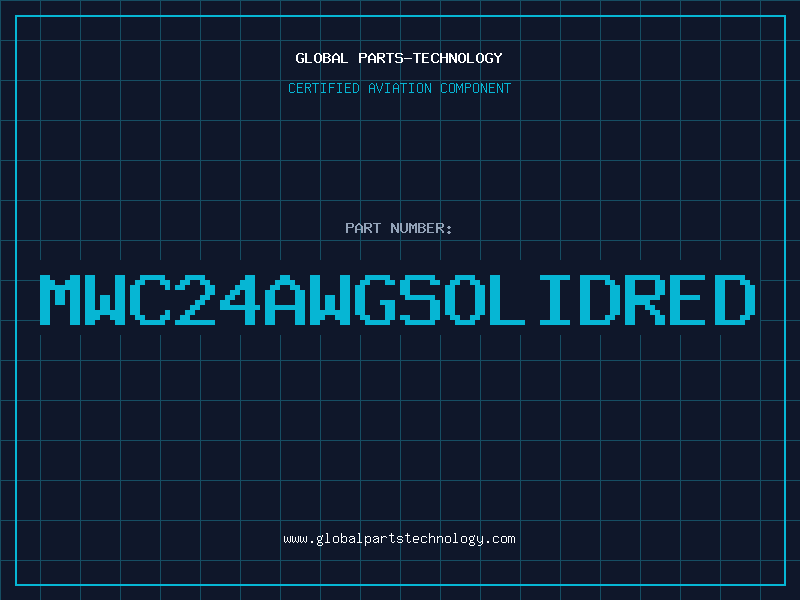
Task: Click the word CERTIFIED in the subtitle
Action: point(324,88)
